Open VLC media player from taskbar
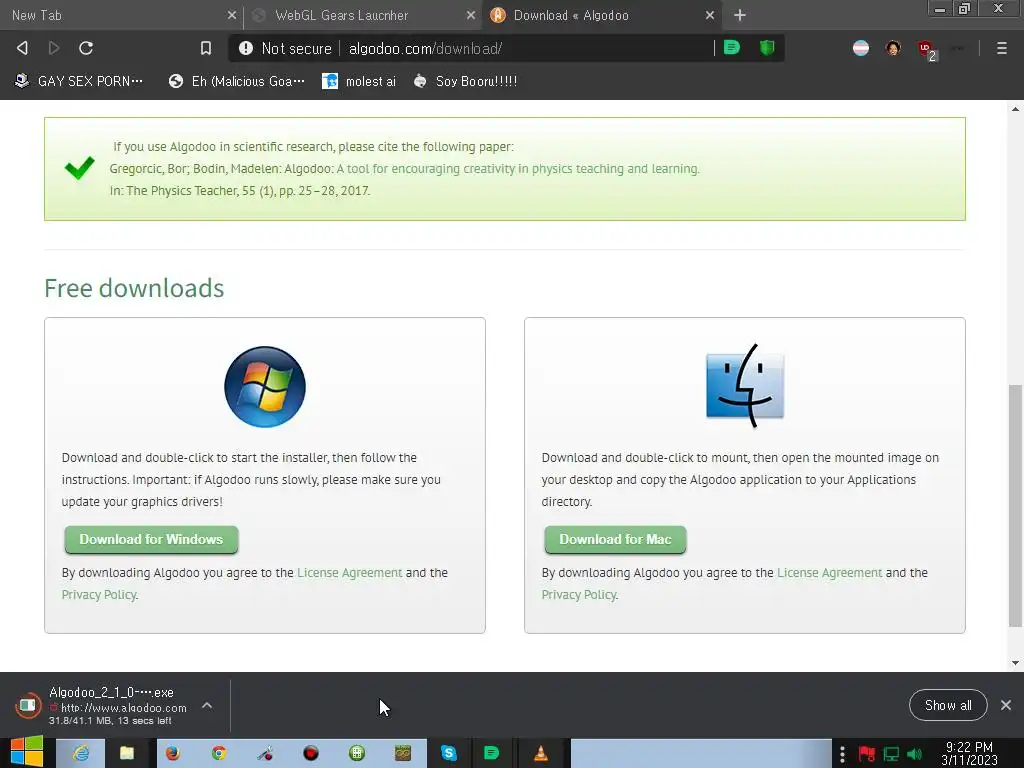This screenshot has width=1024, height=768. pyautogui.click(x=541, y=753)
